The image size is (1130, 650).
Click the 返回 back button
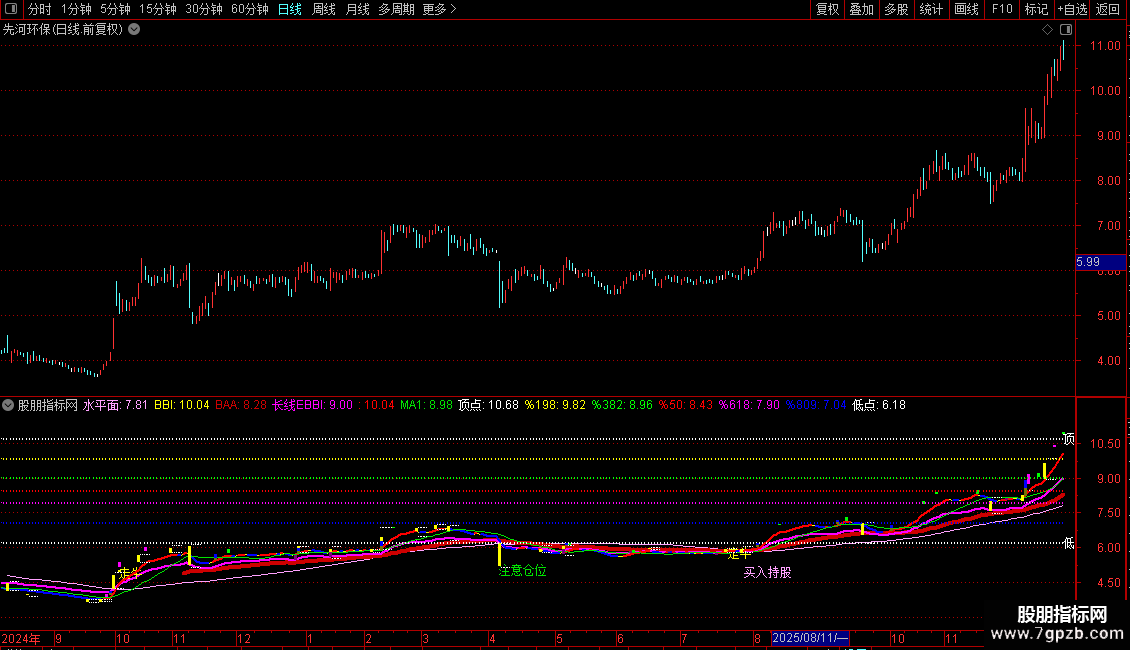point(1108,9)
